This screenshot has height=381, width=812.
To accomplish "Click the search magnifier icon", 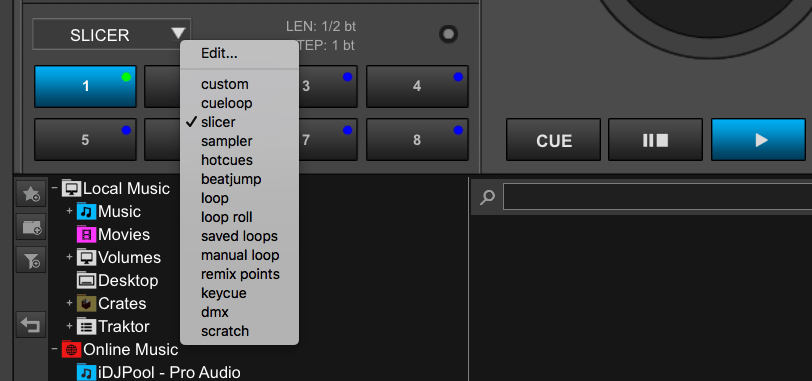I will (487, 197).
